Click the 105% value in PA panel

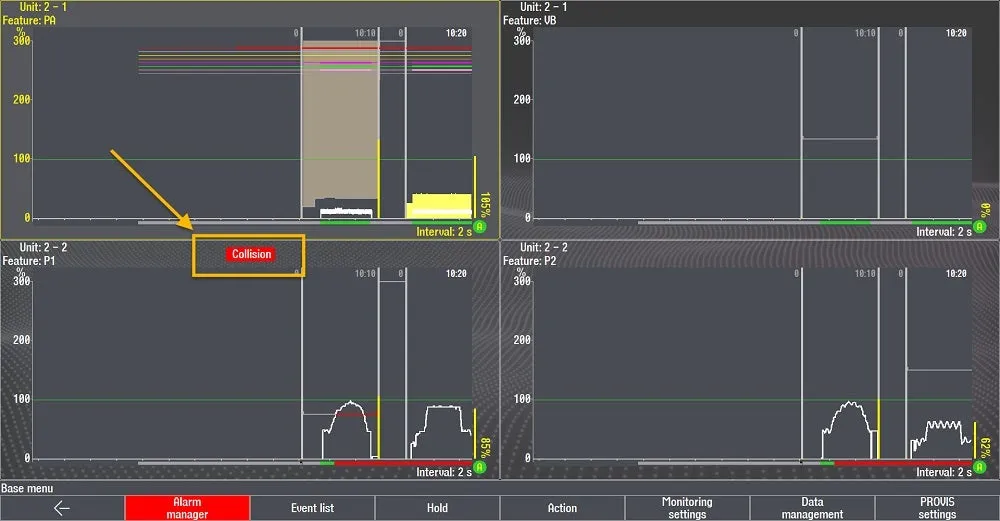pos(485,205)
